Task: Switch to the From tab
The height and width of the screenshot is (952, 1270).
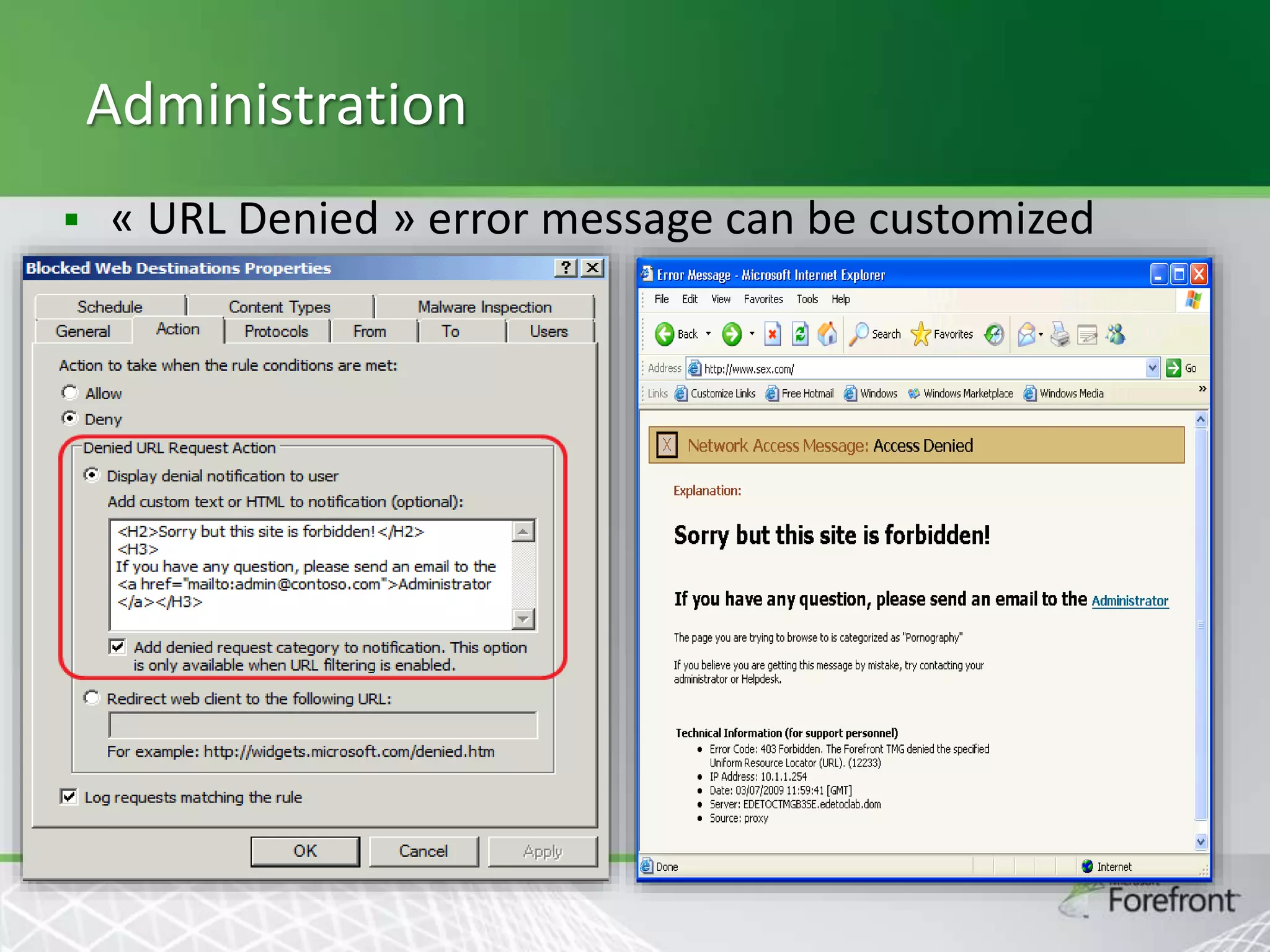Action: (370, 332)
